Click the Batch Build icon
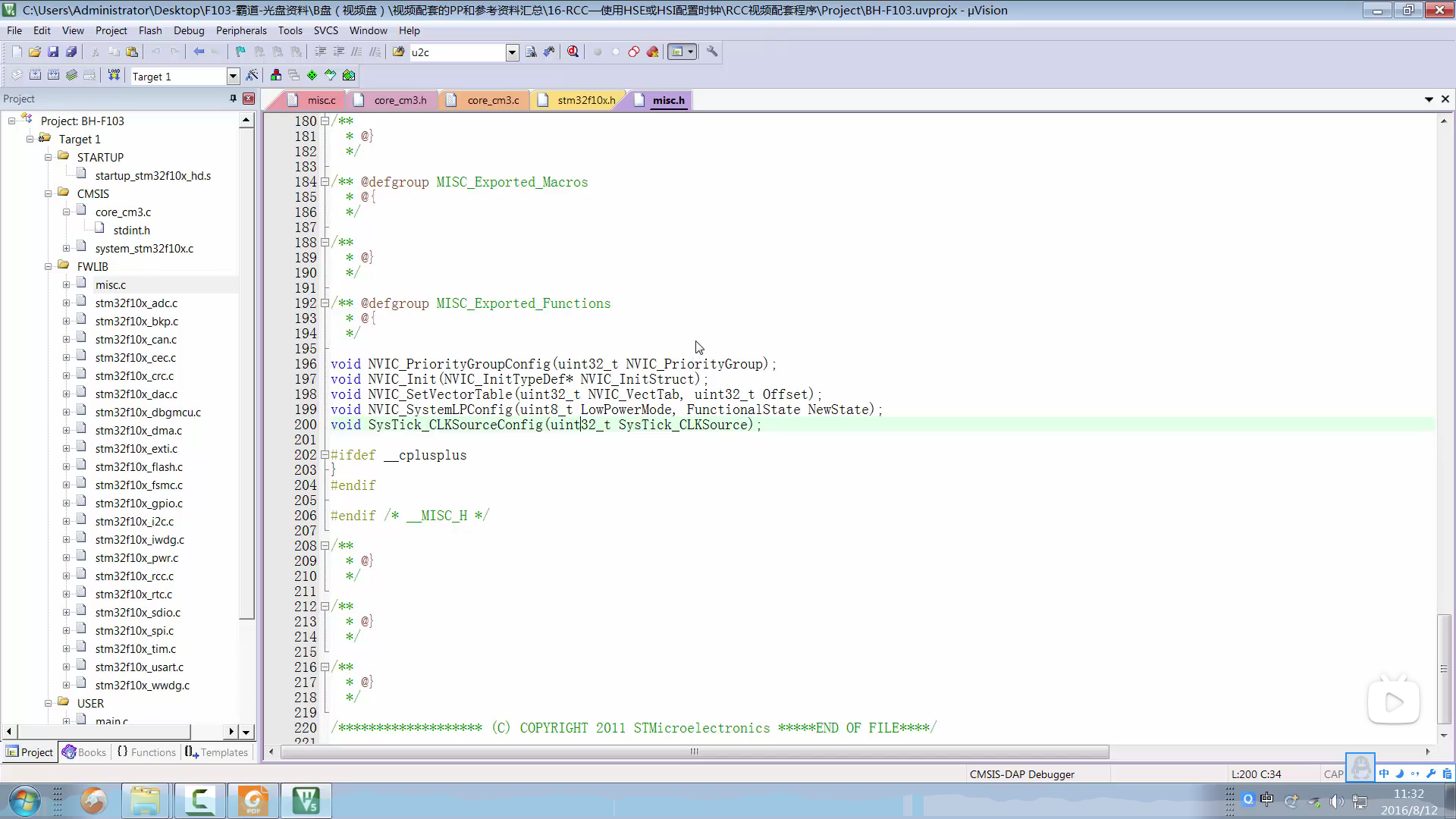Viewport: 1456px width, 819px height. point(71,75)
